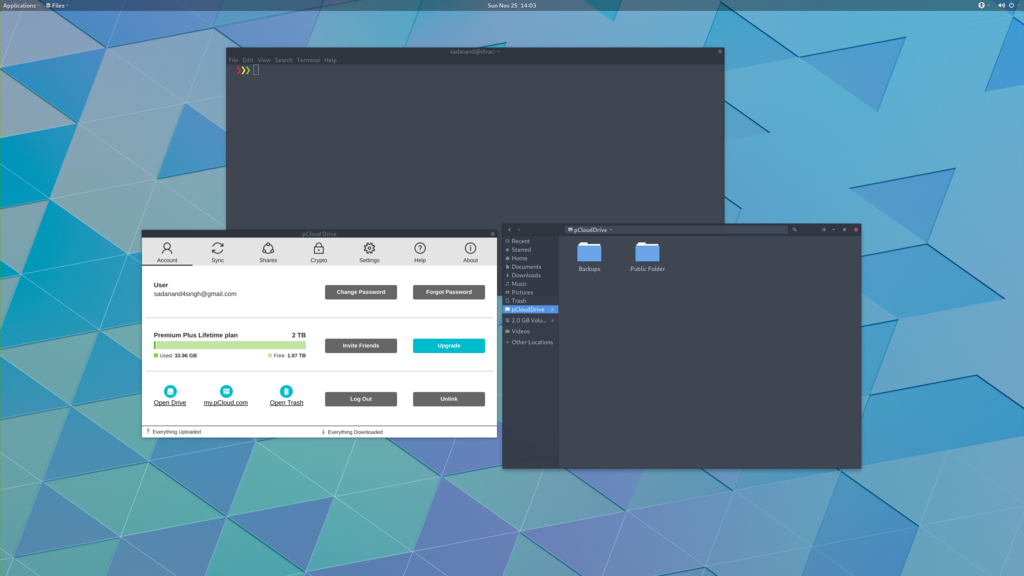This screenshot has height=576, width=1024.
Task: Select Recent in the Files sidebar
Action: click(530, 241)
